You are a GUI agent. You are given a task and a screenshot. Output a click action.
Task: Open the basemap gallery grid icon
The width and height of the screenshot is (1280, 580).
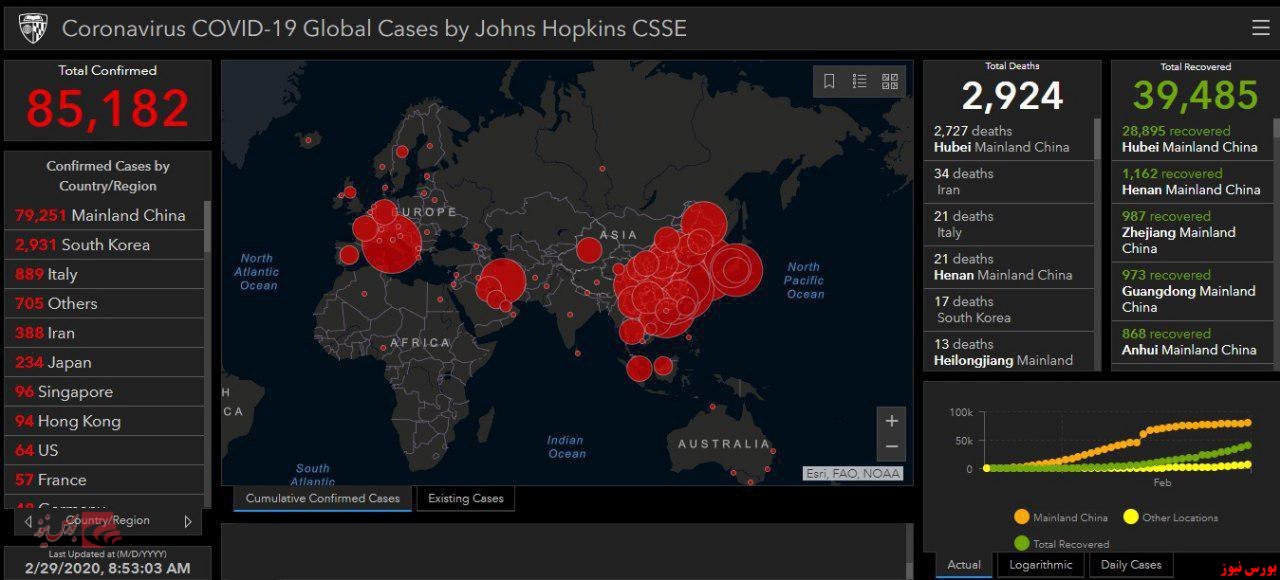coord(889,82)
